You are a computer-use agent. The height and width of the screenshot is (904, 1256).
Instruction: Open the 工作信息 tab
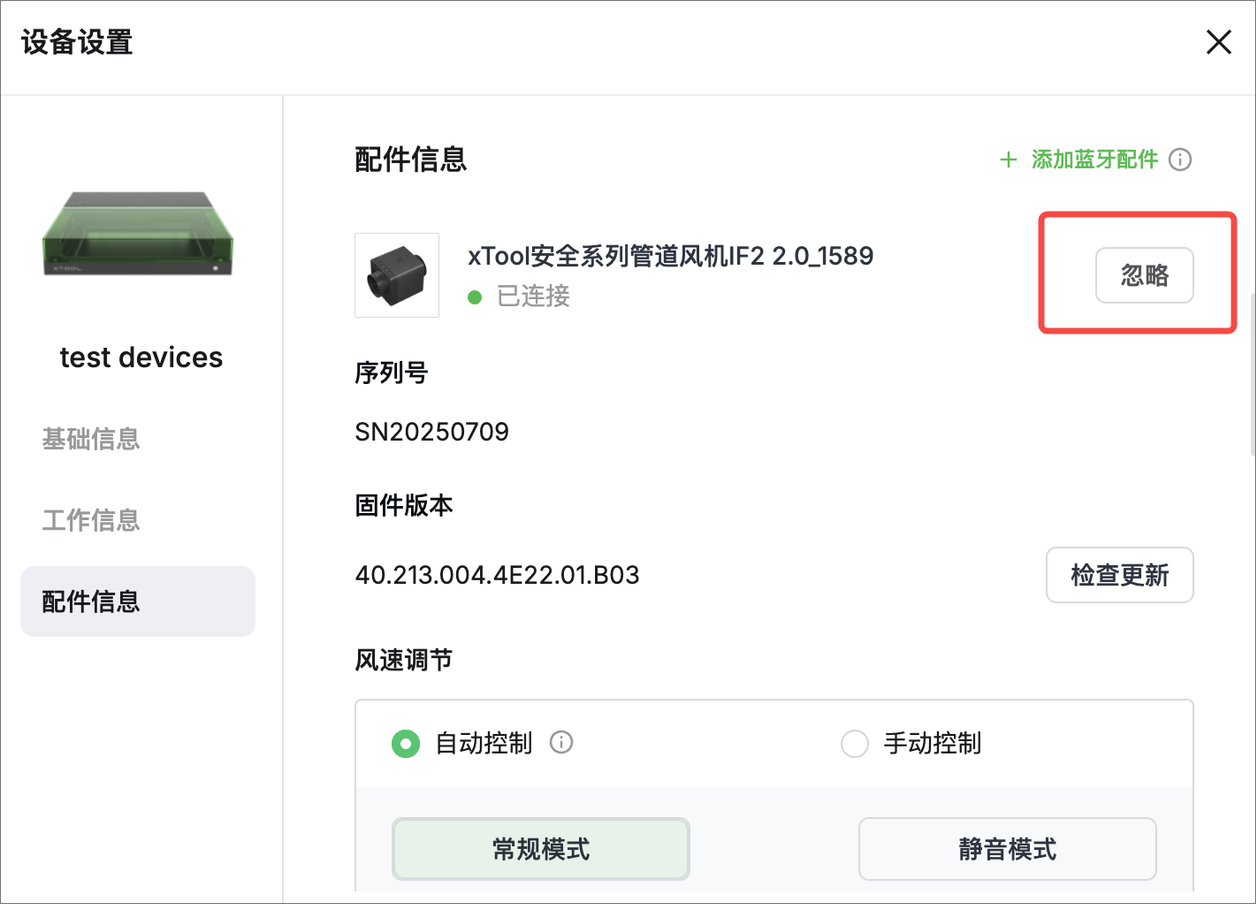(91, 520)
